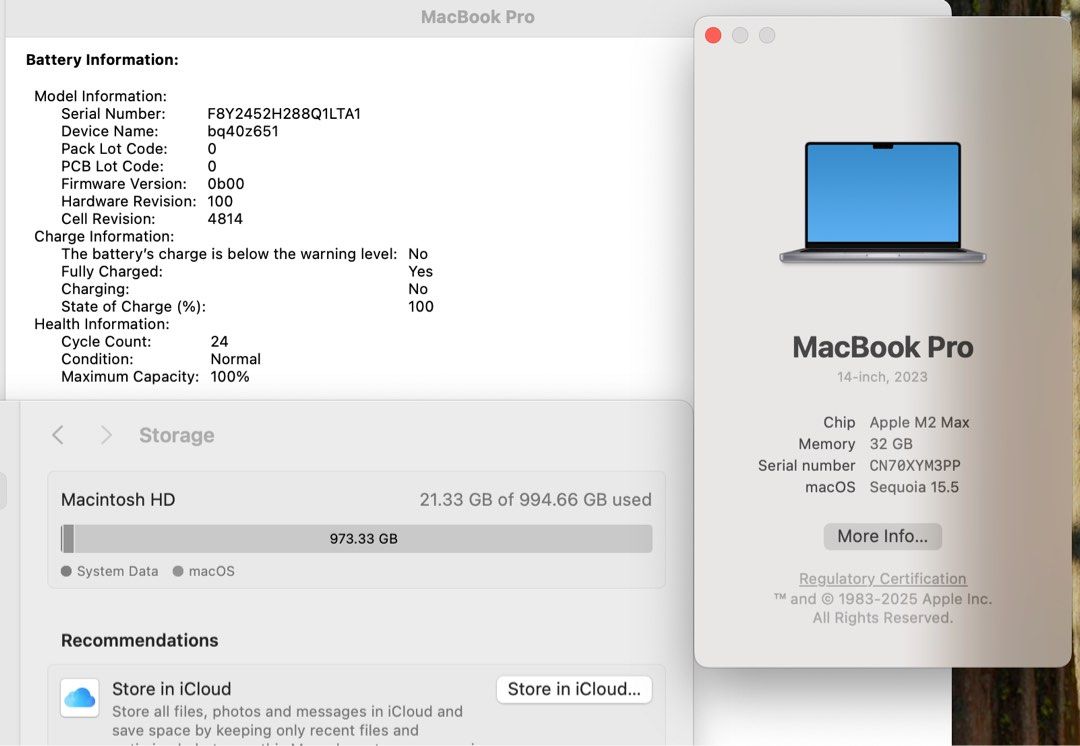Image resolution: width=1080 pixels, height=746 pixels.
Task: Click the Store in iCloud heading text
Action: (172, 689)
